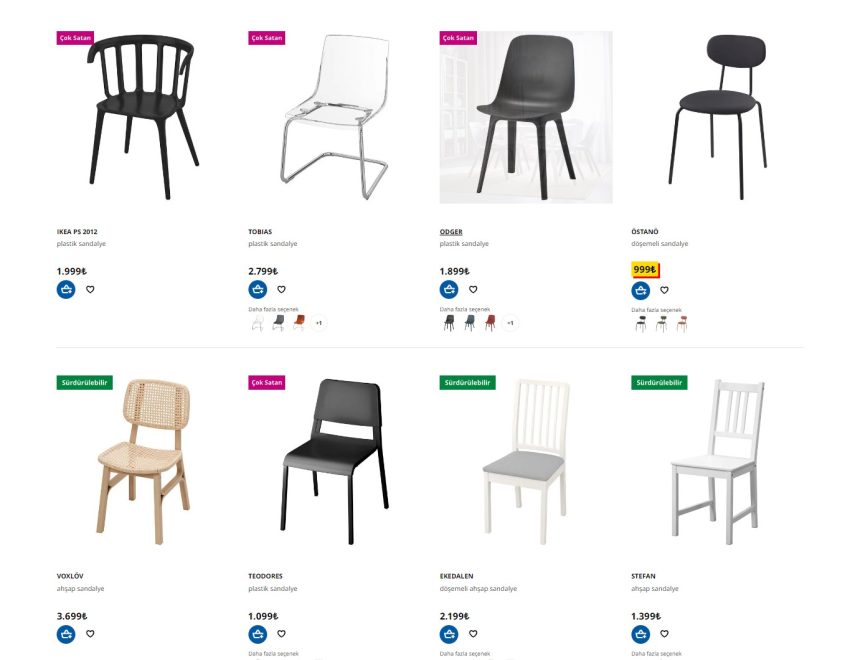Add ODGER chair to cart
The image size is (850, 660).
click(x=449, y=289)
